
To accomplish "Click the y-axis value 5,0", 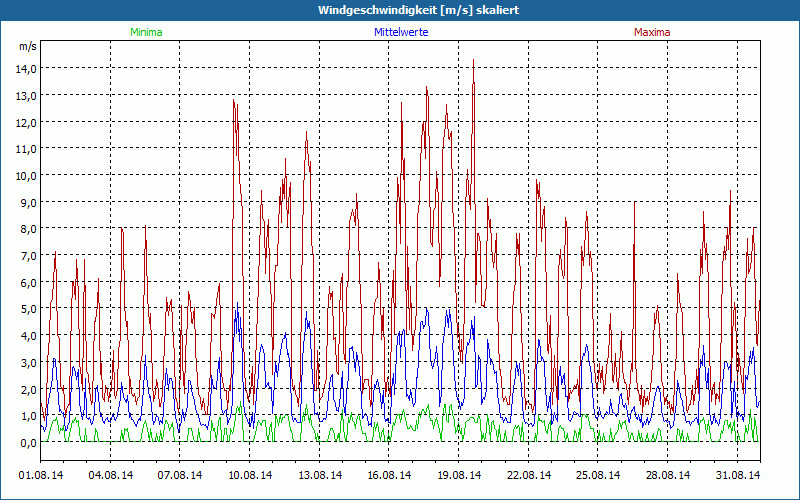I will click(x=28, y=309).
